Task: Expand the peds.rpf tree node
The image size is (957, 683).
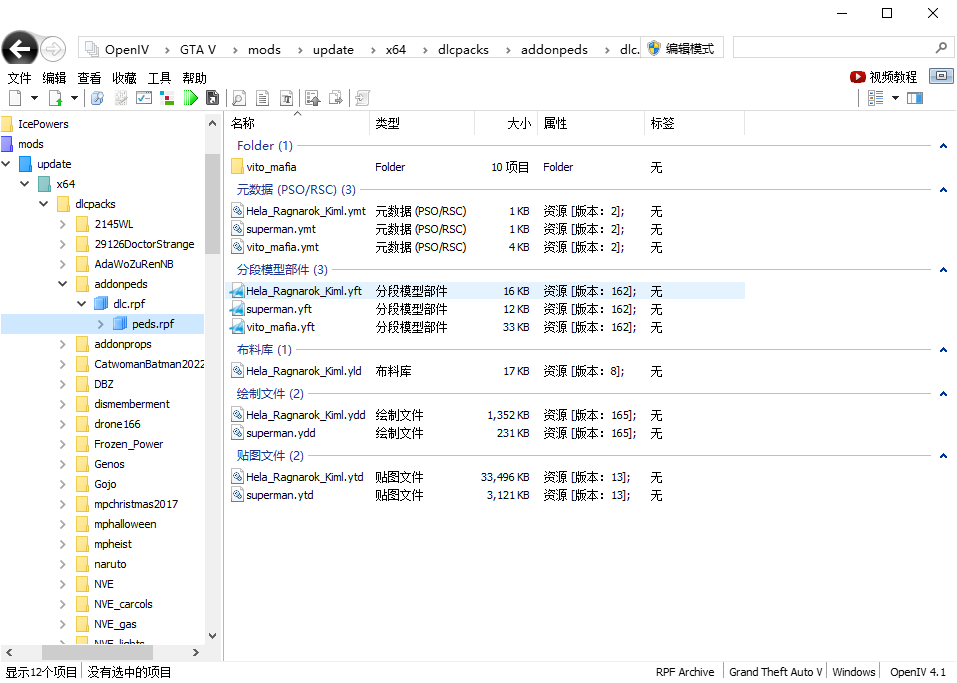Action: [101, 324]
